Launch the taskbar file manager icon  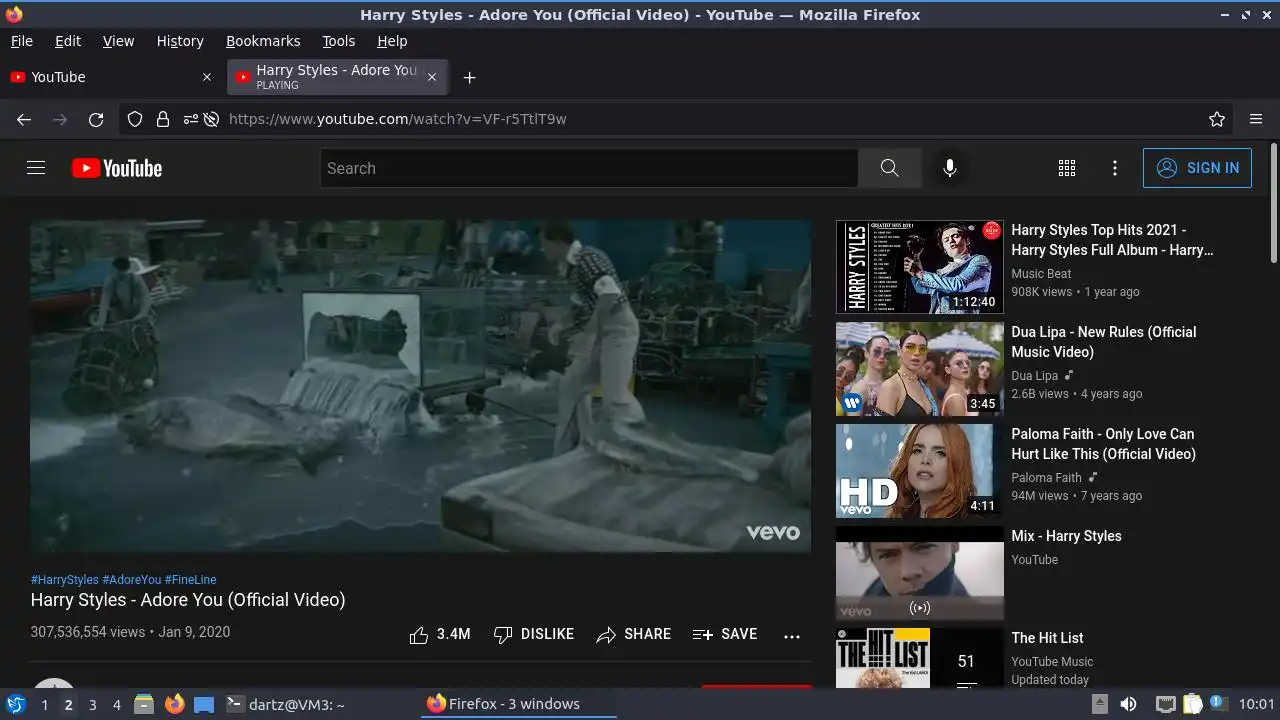click(144, 704)
